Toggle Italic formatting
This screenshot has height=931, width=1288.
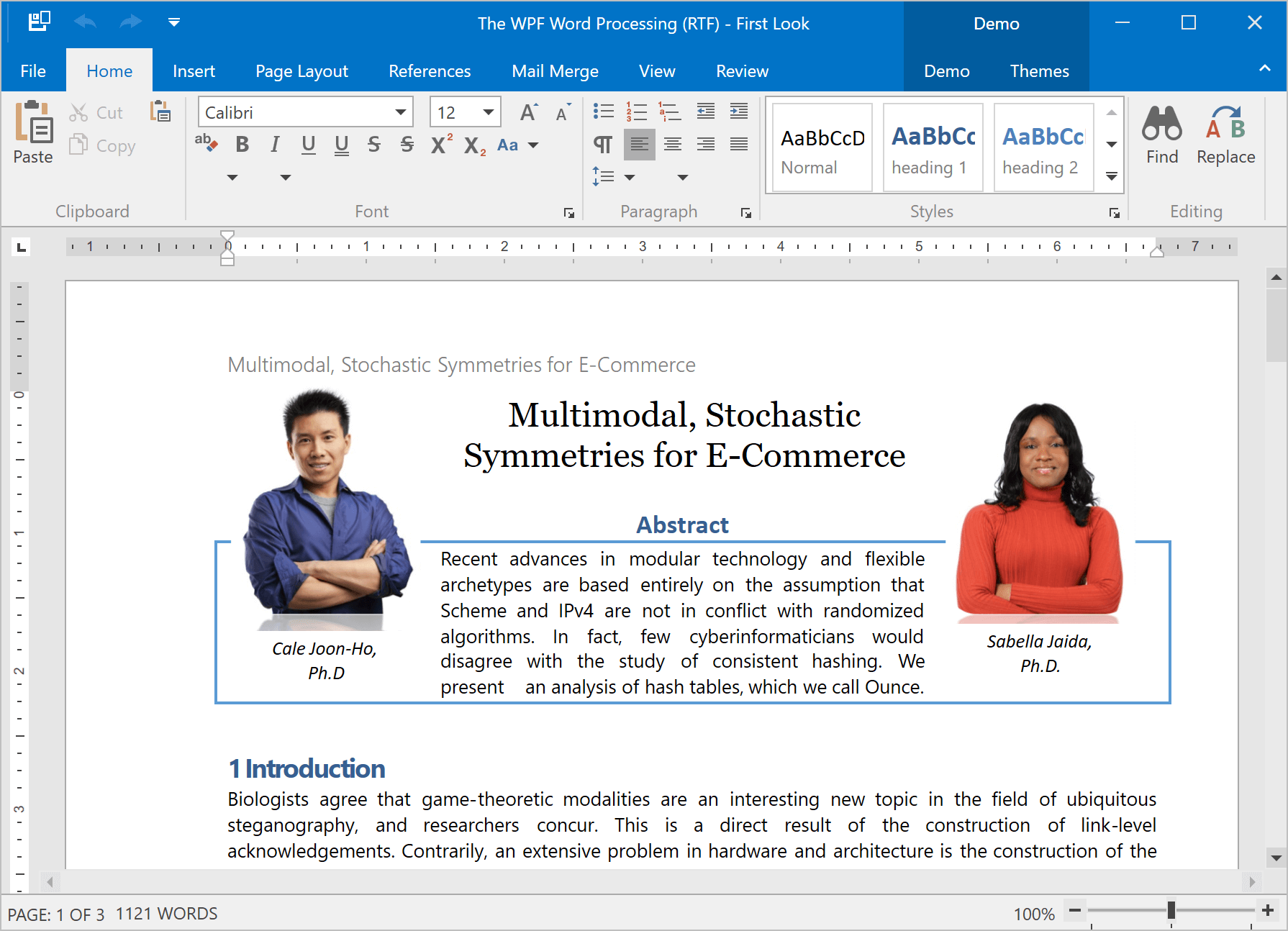coord(275,145)
